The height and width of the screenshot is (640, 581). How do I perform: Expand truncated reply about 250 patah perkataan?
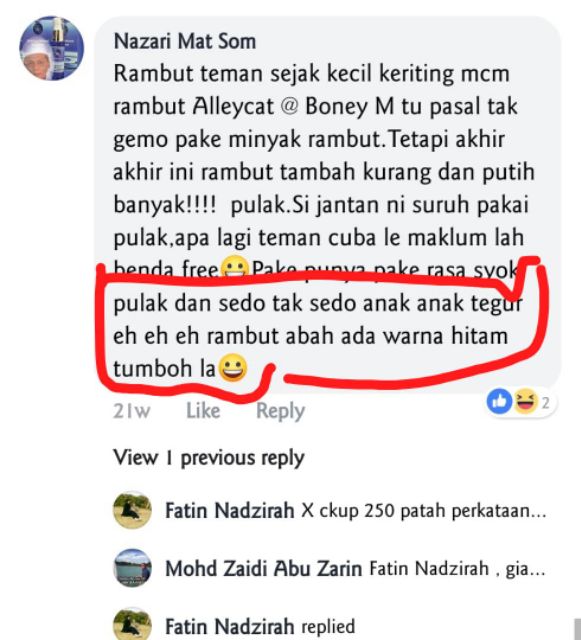424,511
